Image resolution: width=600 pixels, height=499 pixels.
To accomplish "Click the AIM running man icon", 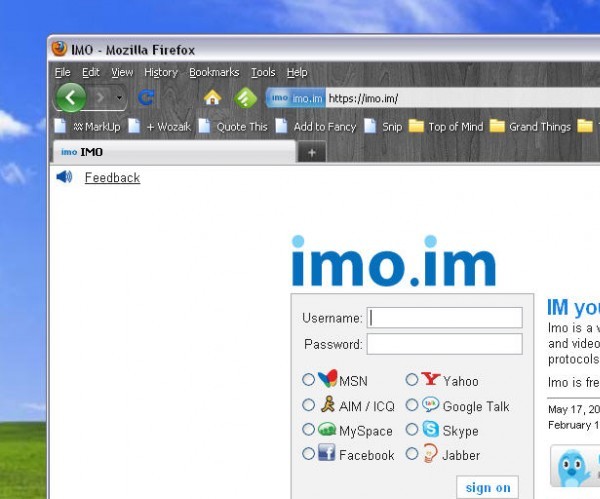I will point(328,404).
